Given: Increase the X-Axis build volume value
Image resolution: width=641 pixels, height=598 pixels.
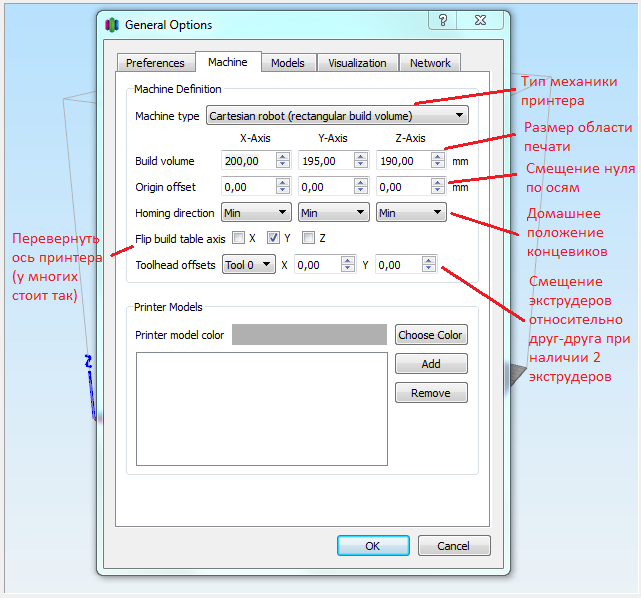Looking at the screenshot, I should (x=283, y=156).
